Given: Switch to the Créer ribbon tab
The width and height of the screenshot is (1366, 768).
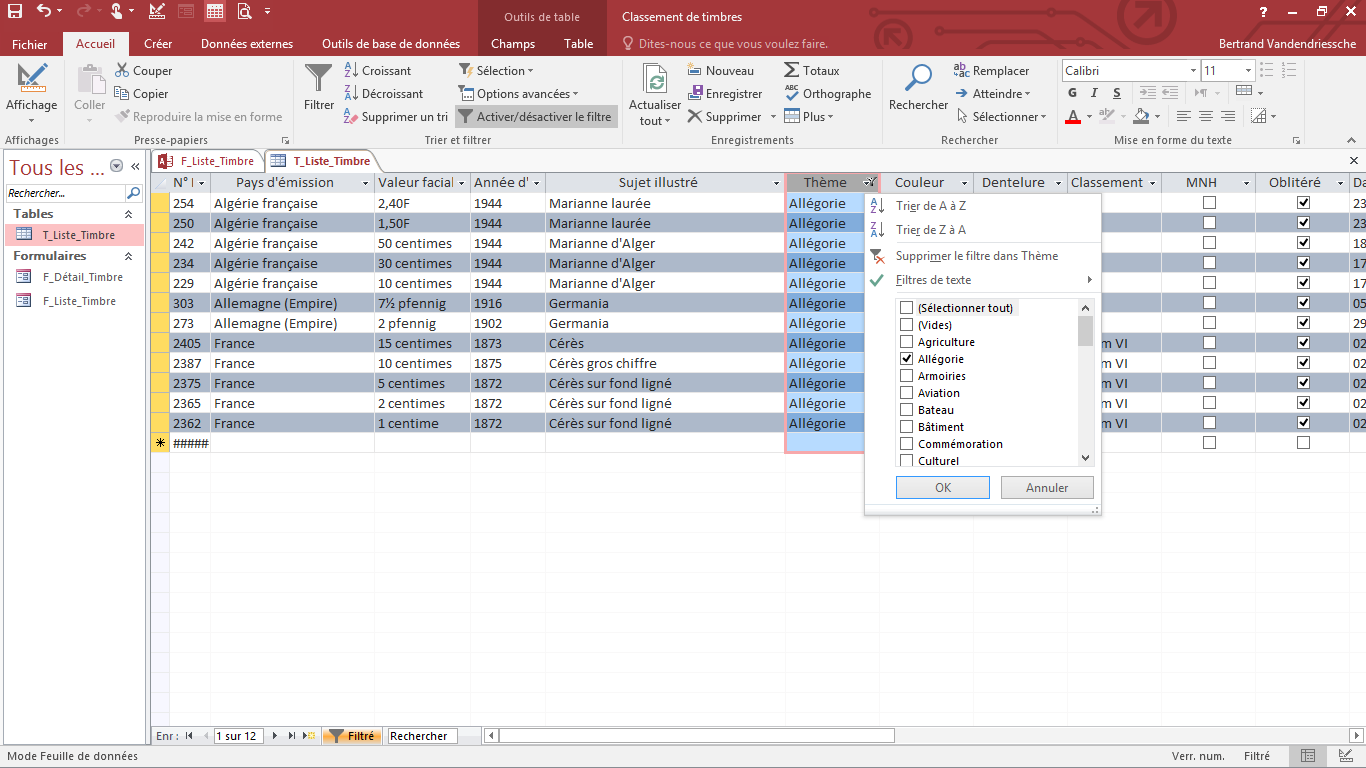Looking at the screenshot, I should tap(158, 44).
